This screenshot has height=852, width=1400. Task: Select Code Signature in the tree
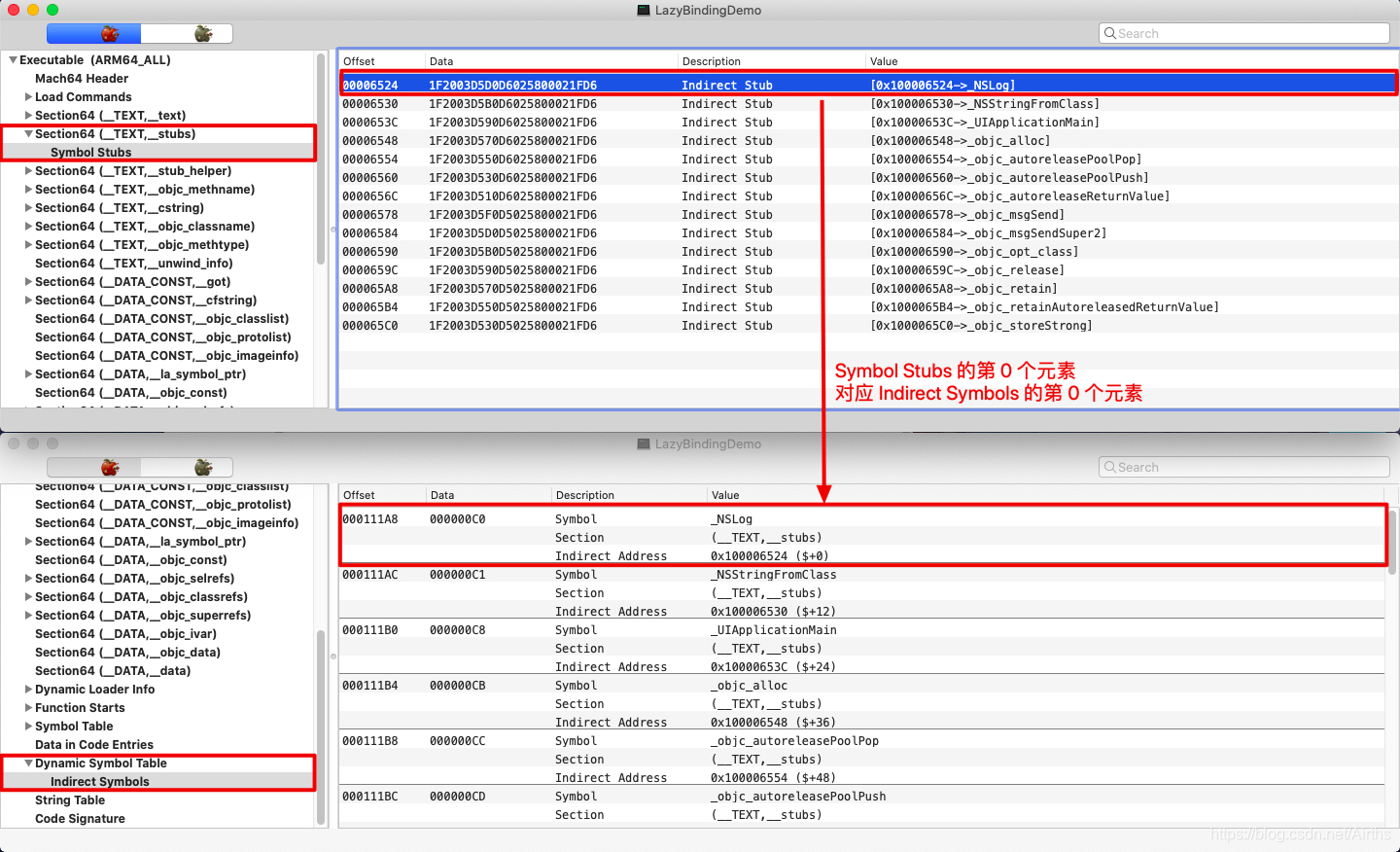point(80,819)
